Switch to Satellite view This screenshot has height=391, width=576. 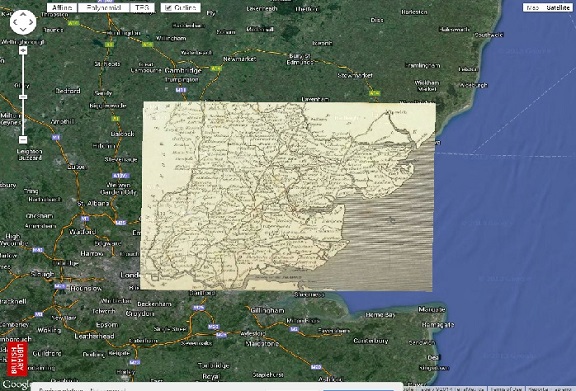(558, 7)
